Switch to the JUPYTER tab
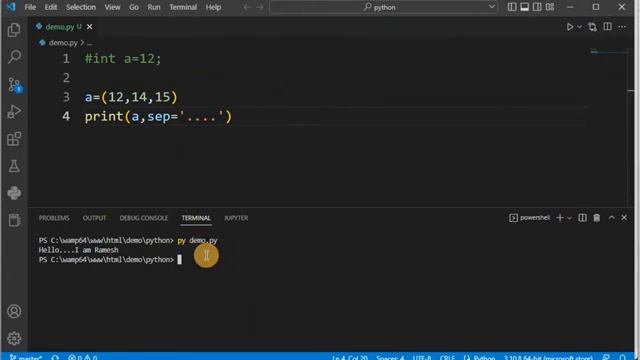Screen dimensions: 640x360 pos(236,218)
